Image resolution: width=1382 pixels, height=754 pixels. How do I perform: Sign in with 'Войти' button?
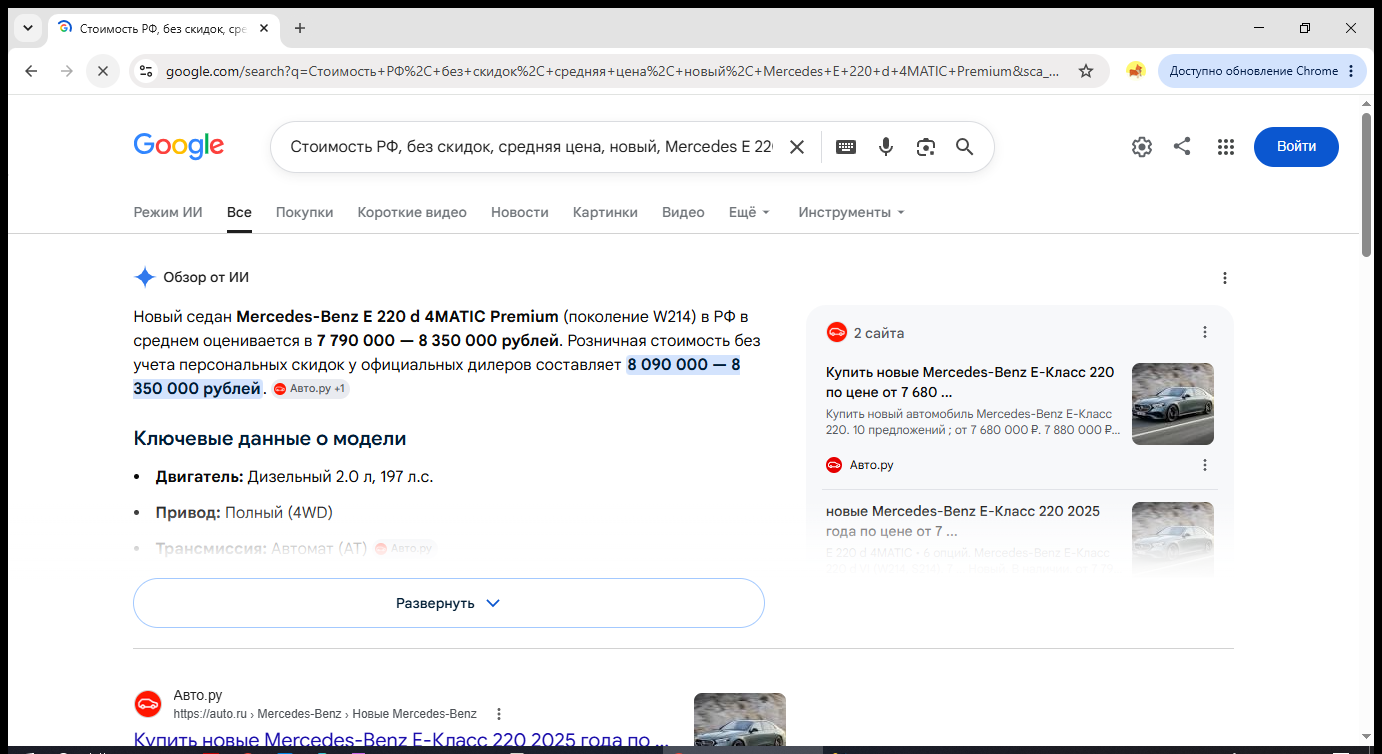click(1296, 147)
